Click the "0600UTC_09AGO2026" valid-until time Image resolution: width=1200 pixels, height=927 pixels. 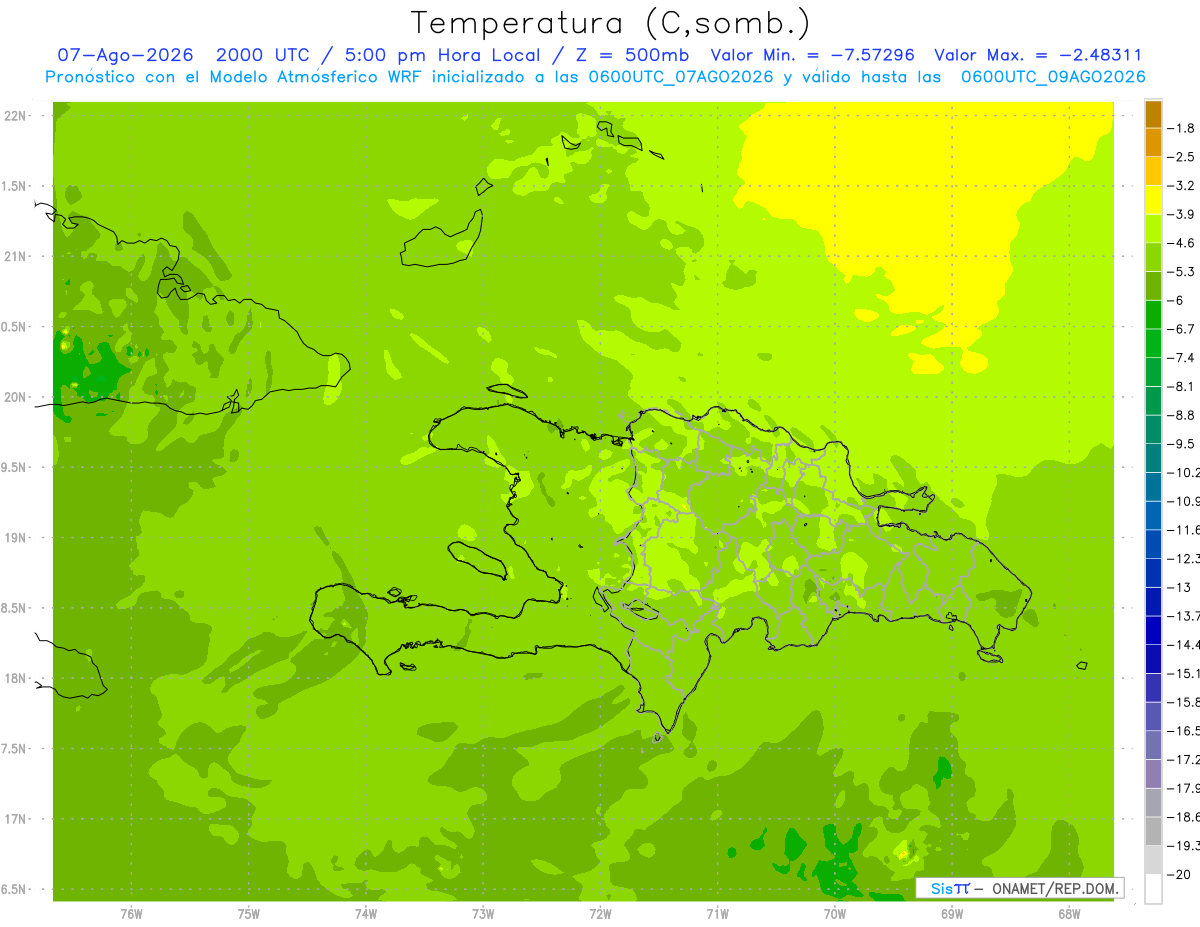[1053, 77]
